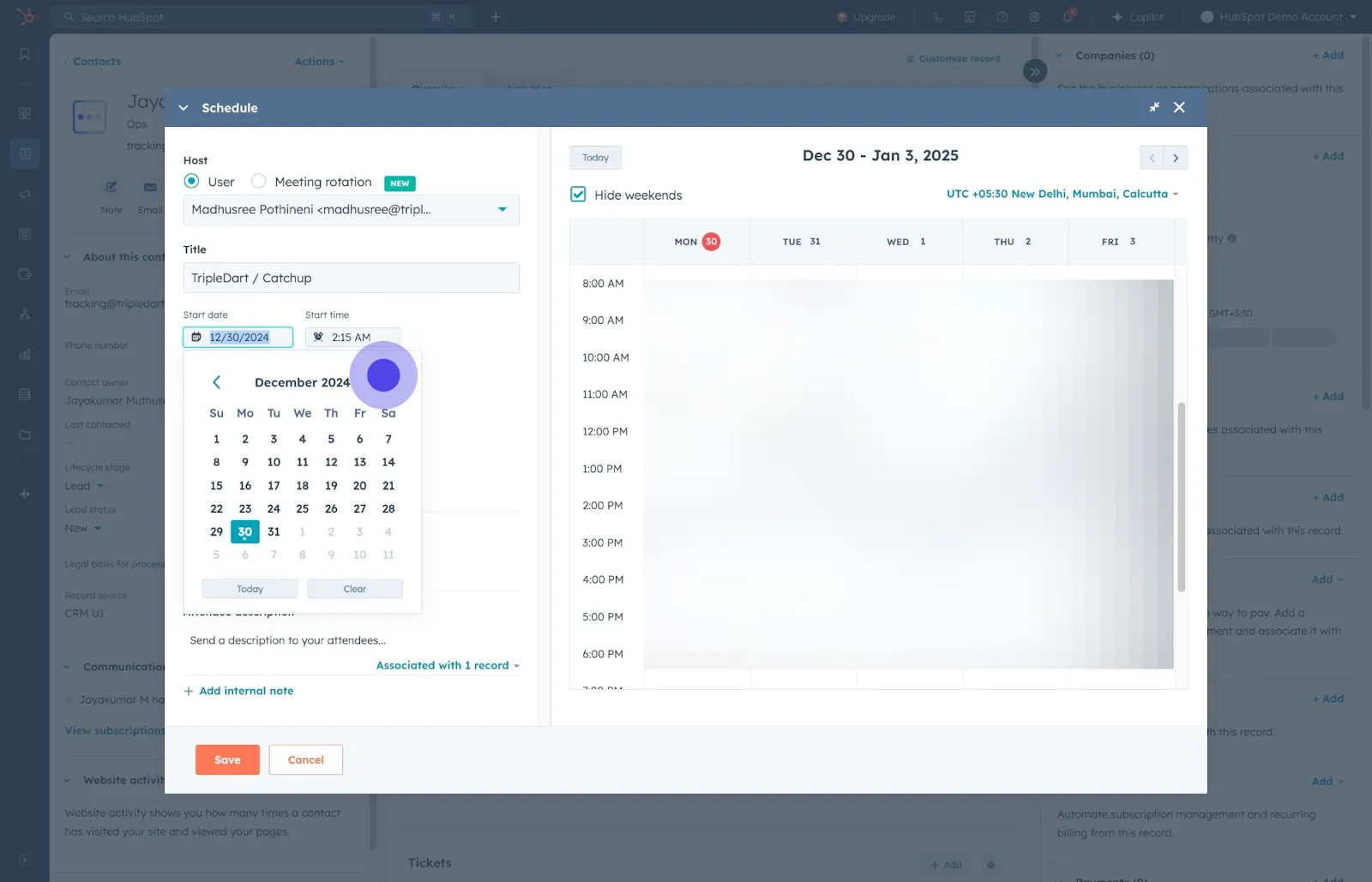The height and width of the screenshot is (882, 1372).
Task: Edit the TripleDart / Catchup title field
Action: 351,278
